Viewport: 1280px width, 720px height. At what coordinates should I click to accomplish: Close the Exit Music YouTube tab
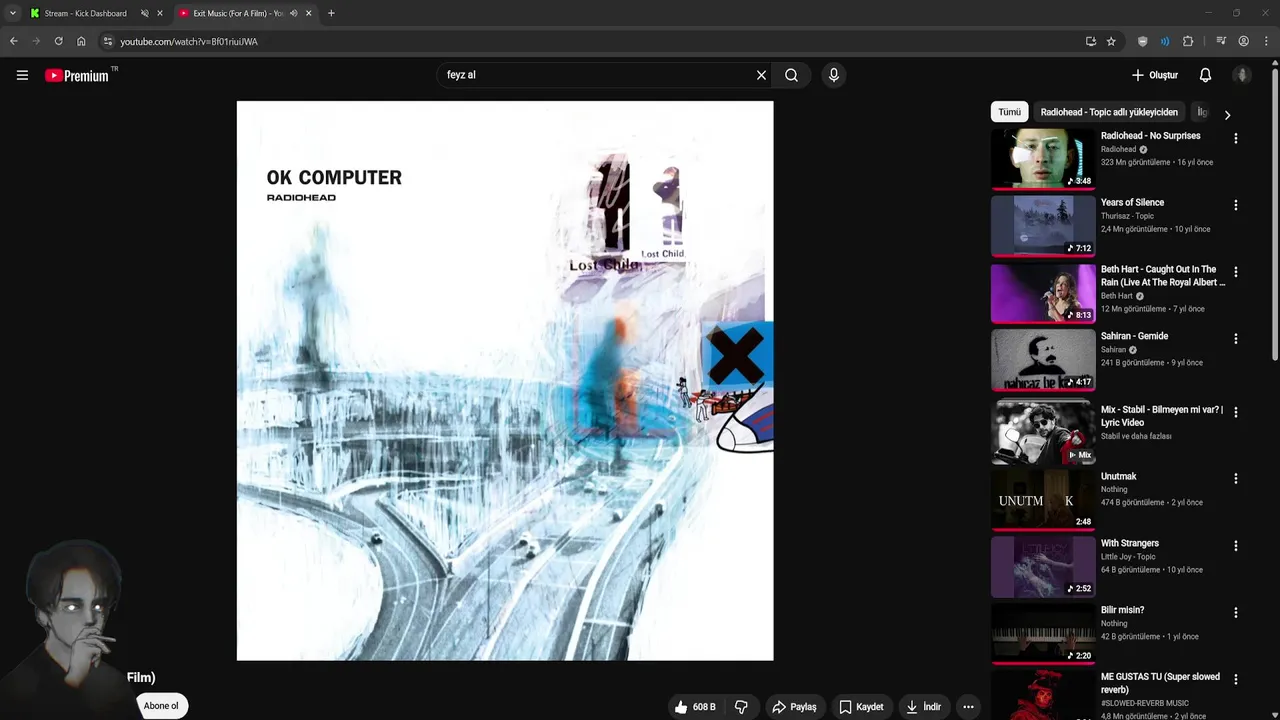click(x=308, y=13)
